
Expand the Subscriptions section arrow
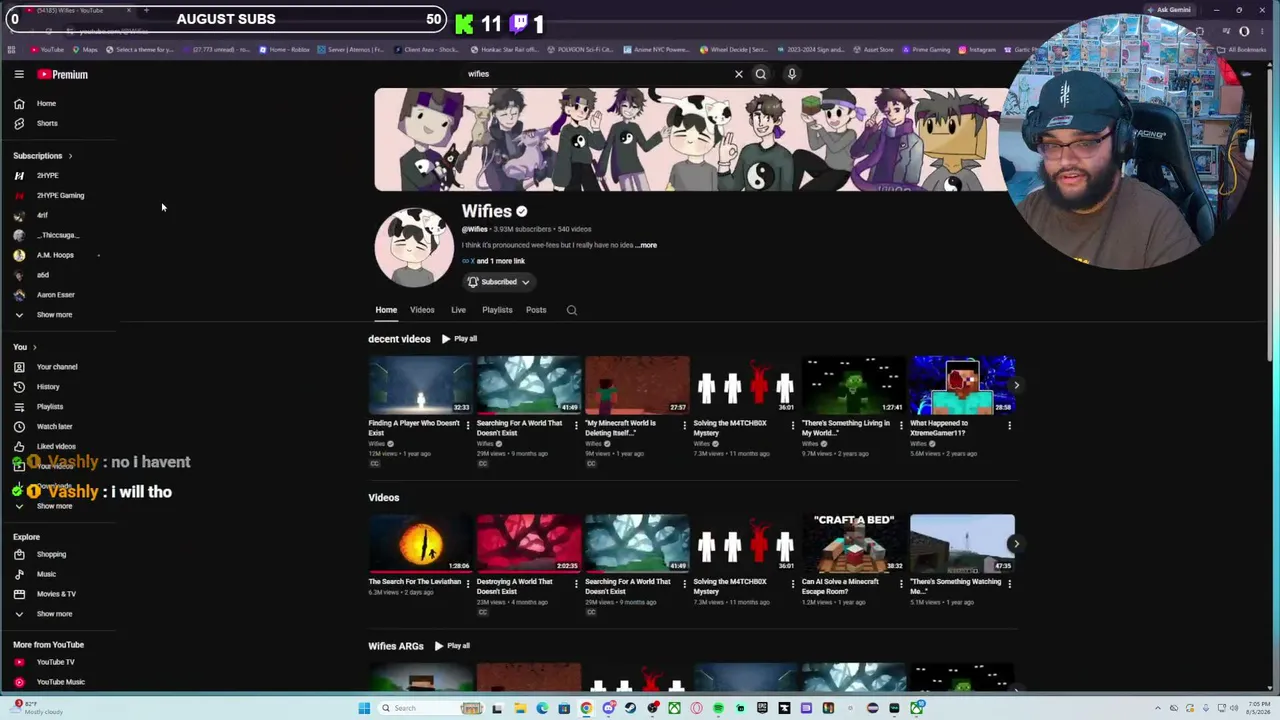pos(70,156)
